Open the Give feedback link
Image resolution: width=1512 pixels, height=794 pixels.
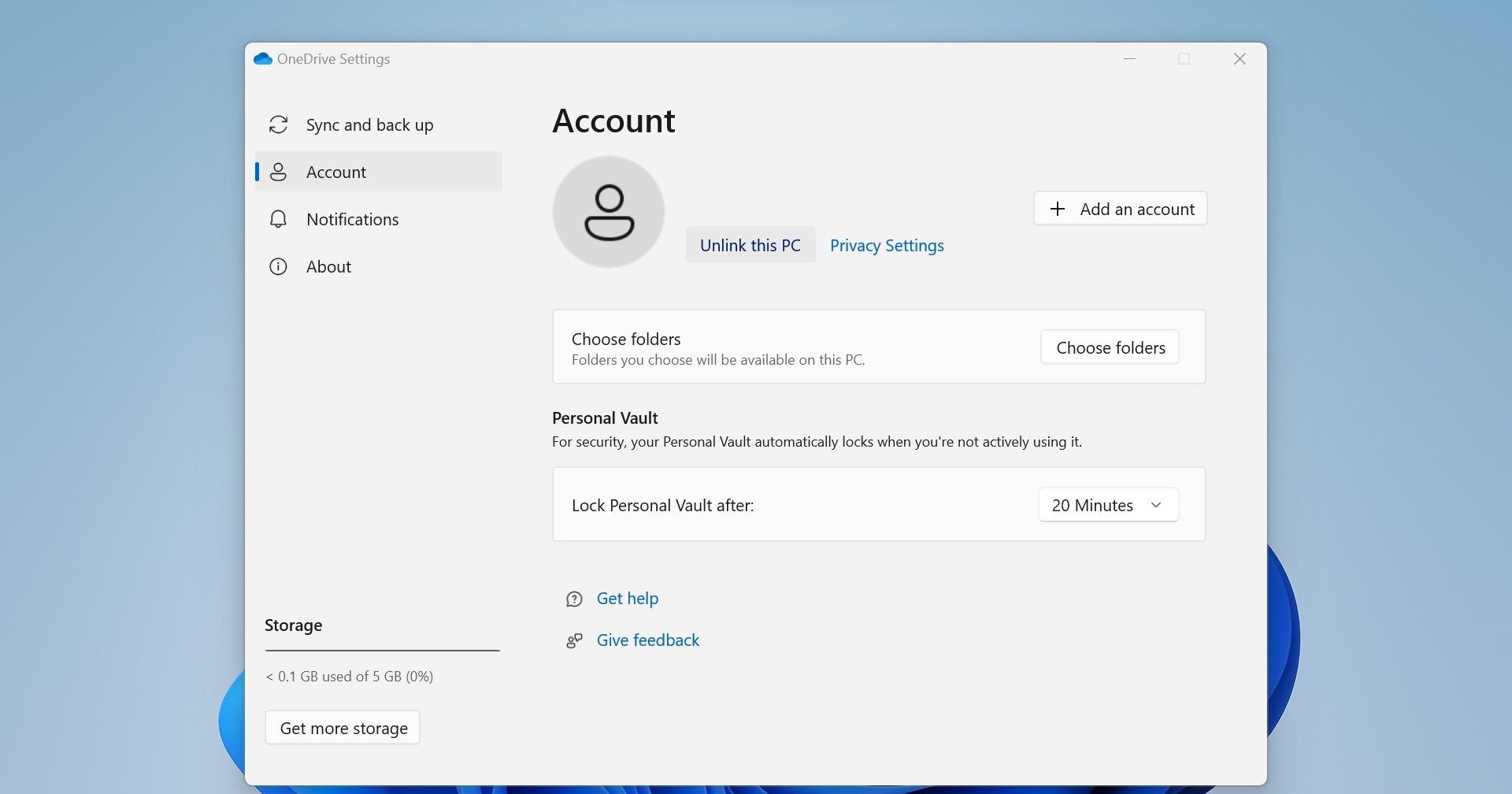pyautogui.click(x=647, y=641)
